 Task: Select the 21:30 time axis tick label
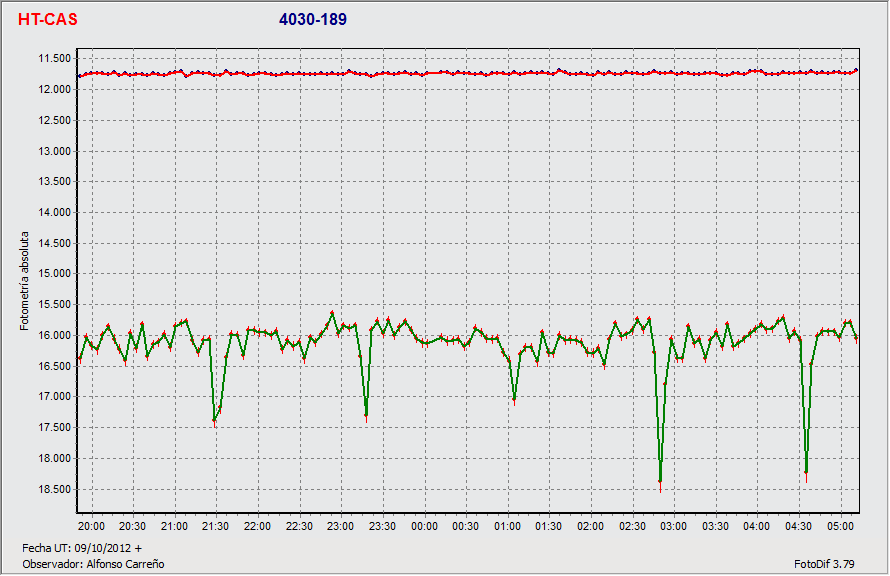216,526
